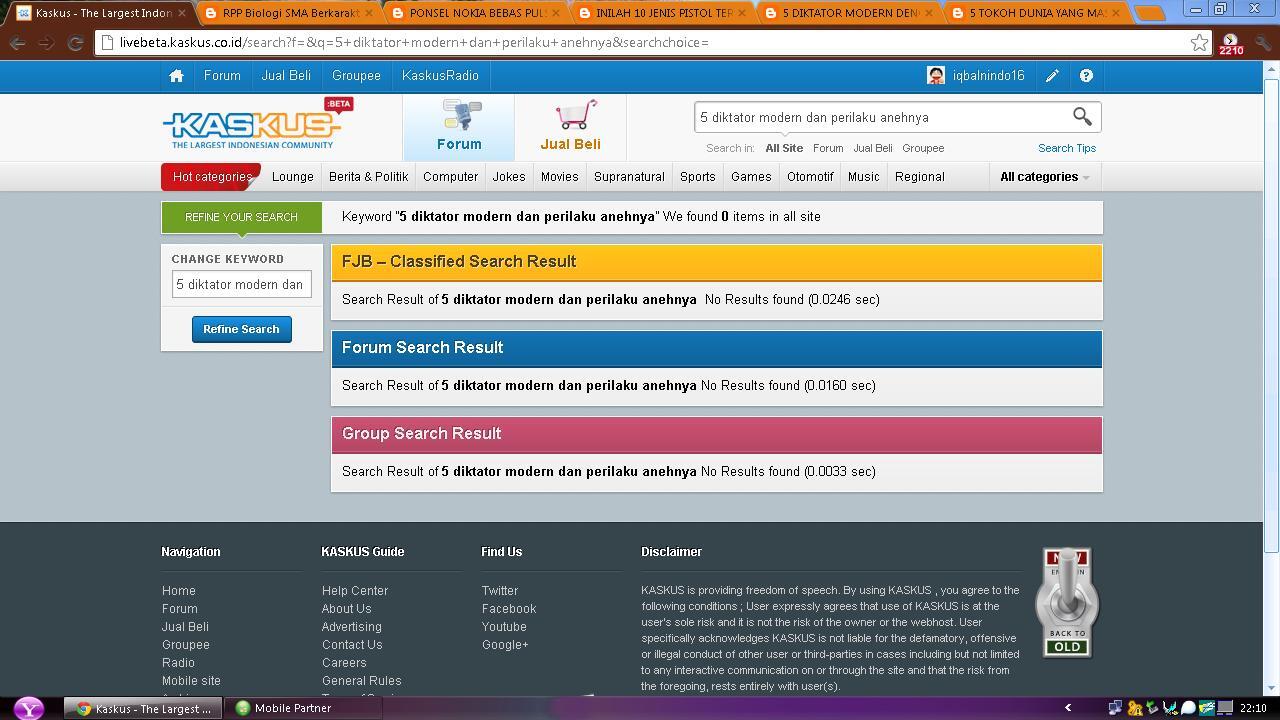
Task: Set search scope to Forum
Action: click(828, 148)
